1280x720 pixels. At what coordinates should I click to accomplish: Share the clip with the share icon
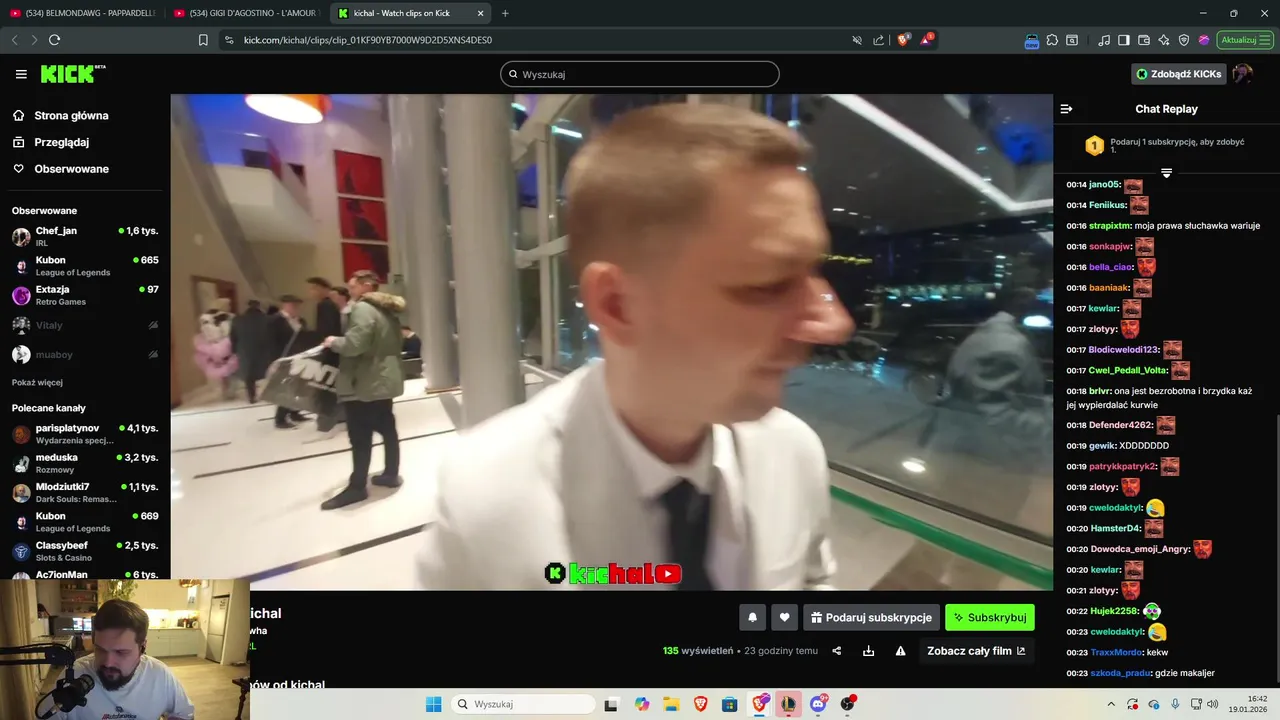click(x=837, y=651)
